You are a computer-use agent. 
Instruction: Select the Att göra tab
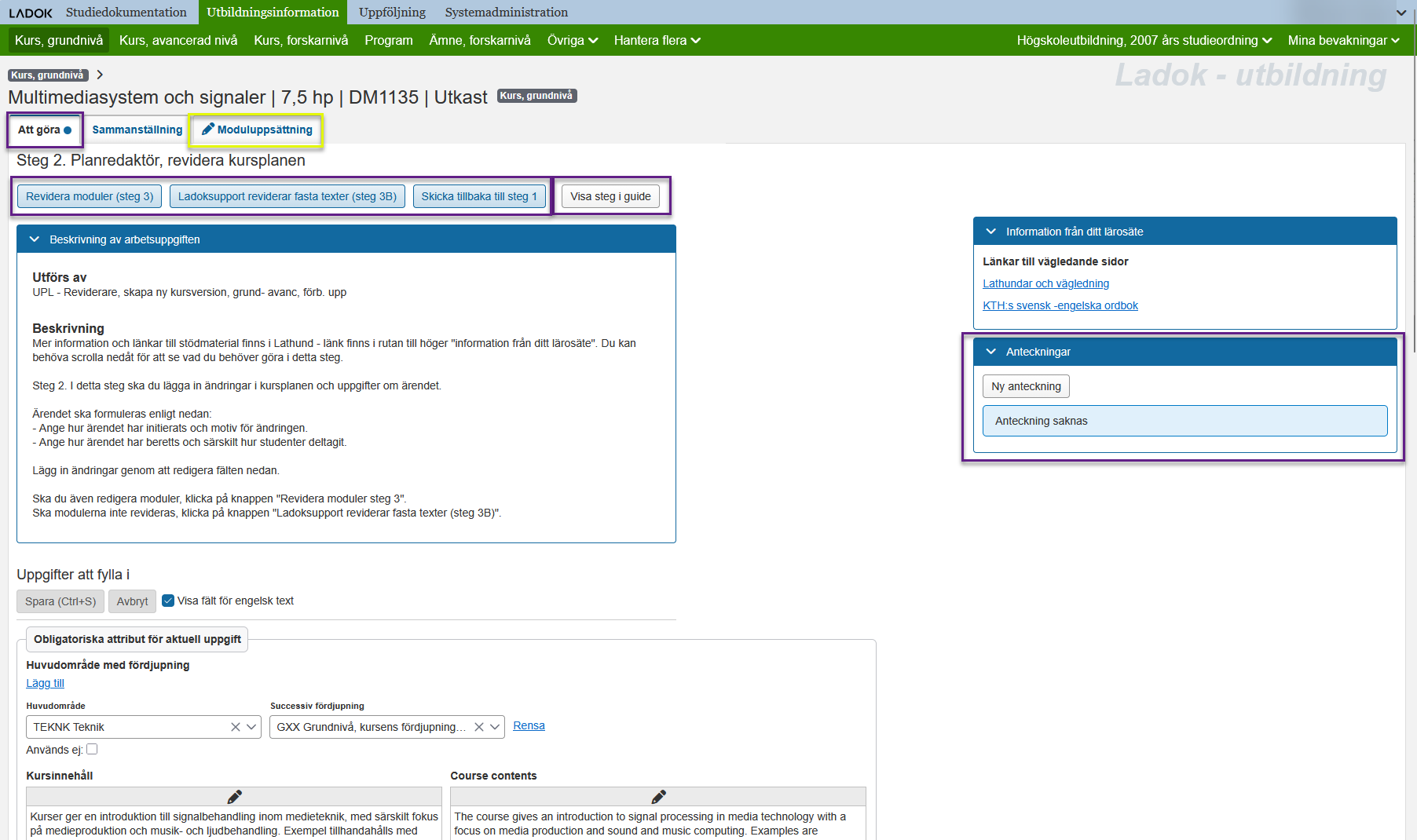45,130
